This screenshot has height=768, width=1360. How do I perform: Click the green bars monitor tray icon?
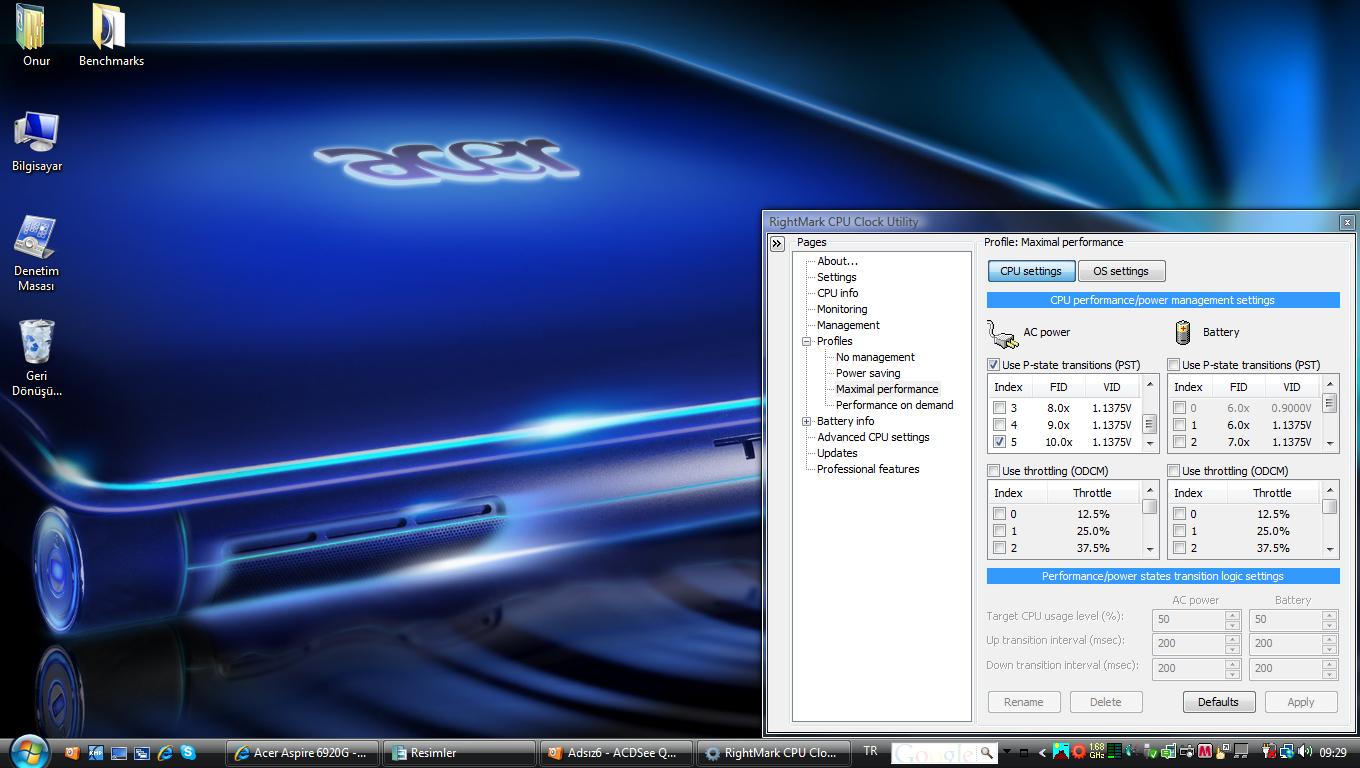click(1114, 751)
